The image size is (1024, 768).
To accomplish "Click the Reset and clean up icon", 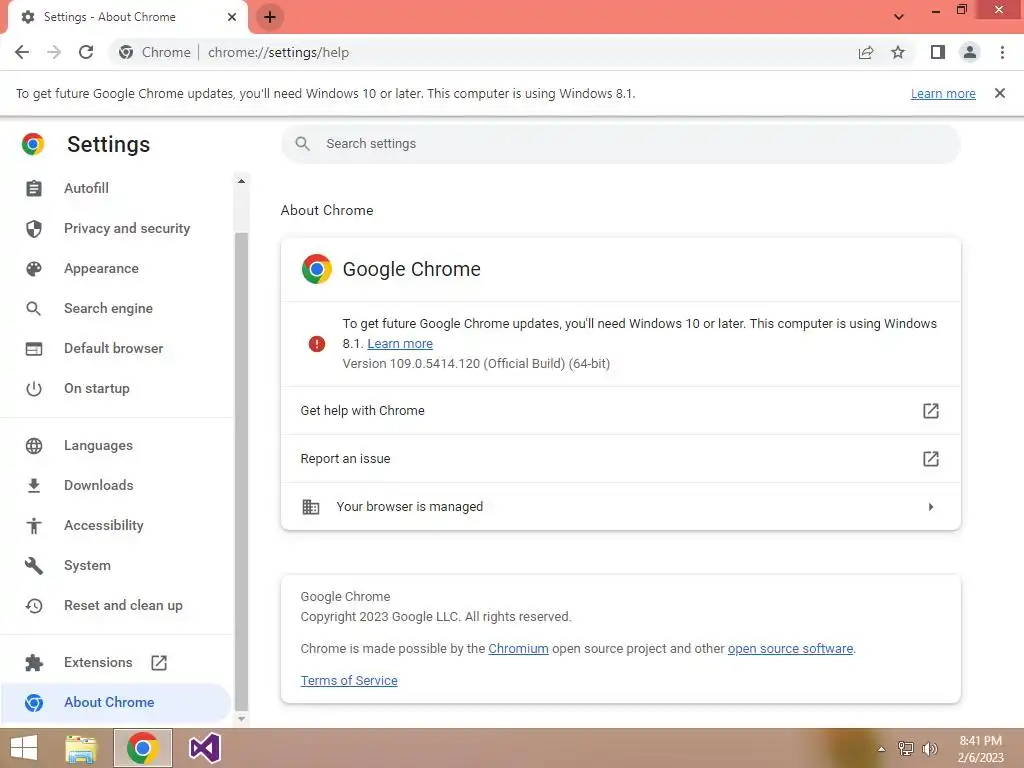I will tap(34, 605).
